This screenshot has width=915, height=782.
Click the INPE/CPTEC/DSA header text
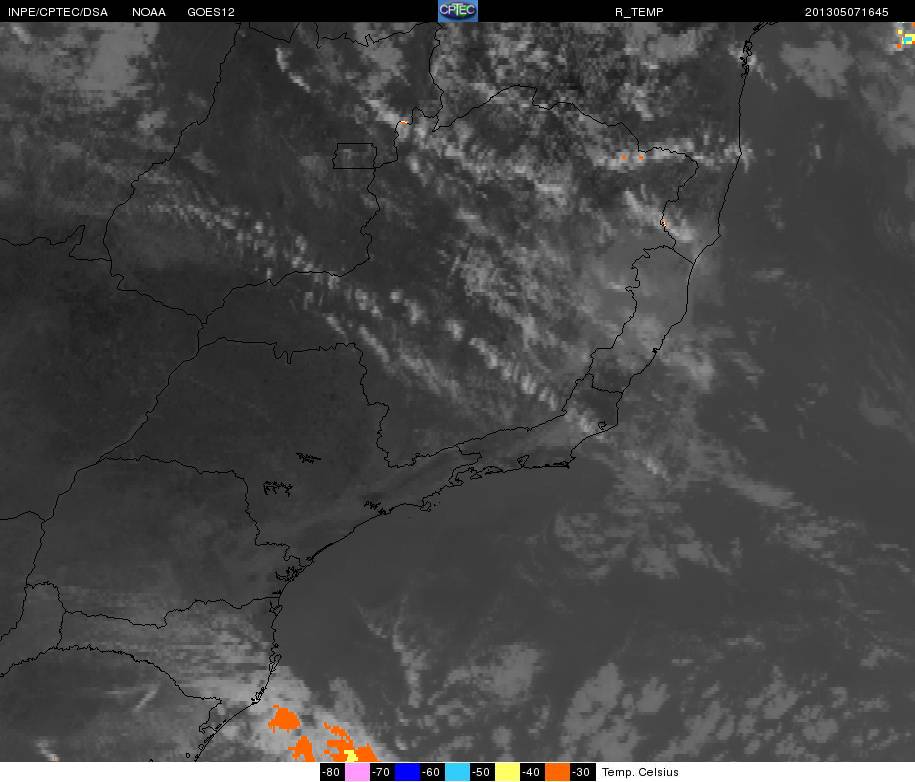pos(58,12)
